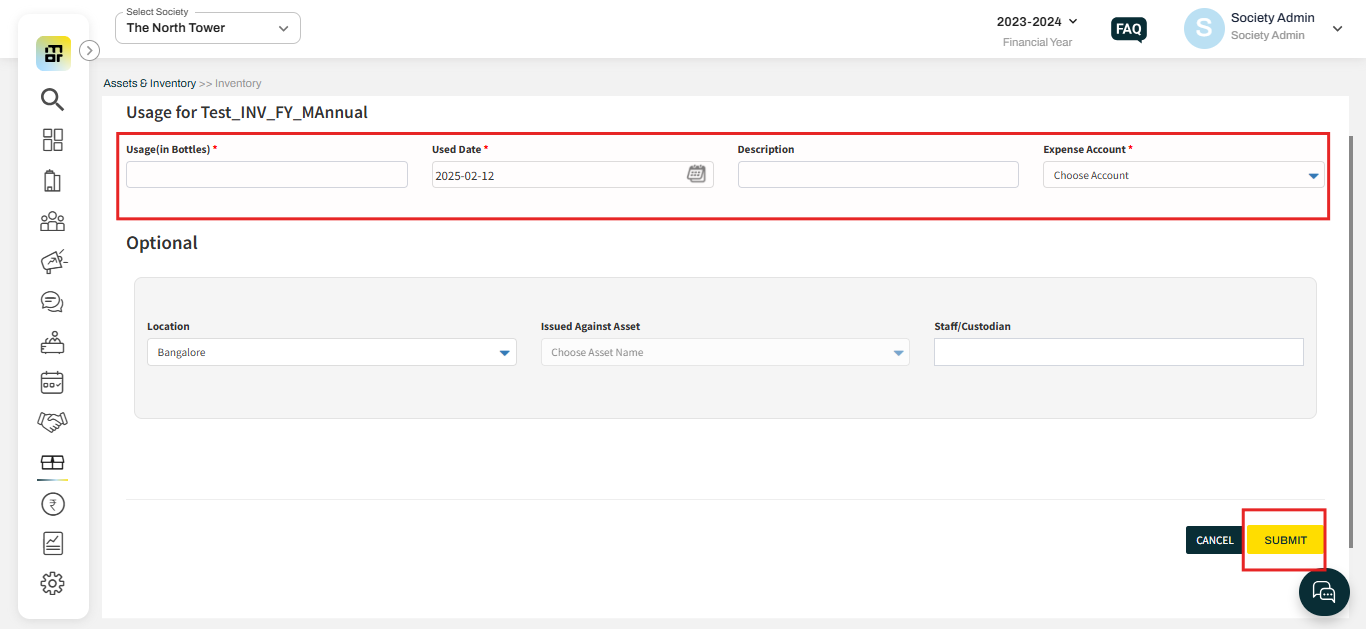Click the CANCEL button
1366x629 pixels.
(1215, 540)
